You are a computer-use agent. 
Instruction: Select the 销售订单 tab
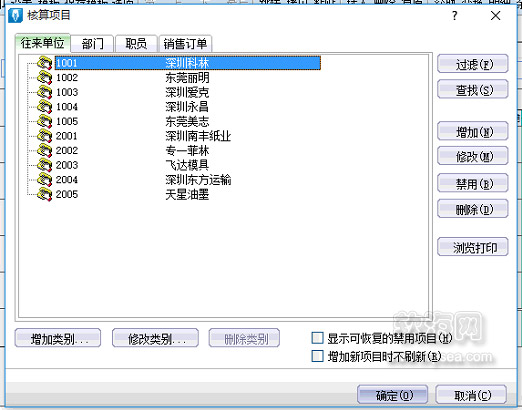(185, 44)
